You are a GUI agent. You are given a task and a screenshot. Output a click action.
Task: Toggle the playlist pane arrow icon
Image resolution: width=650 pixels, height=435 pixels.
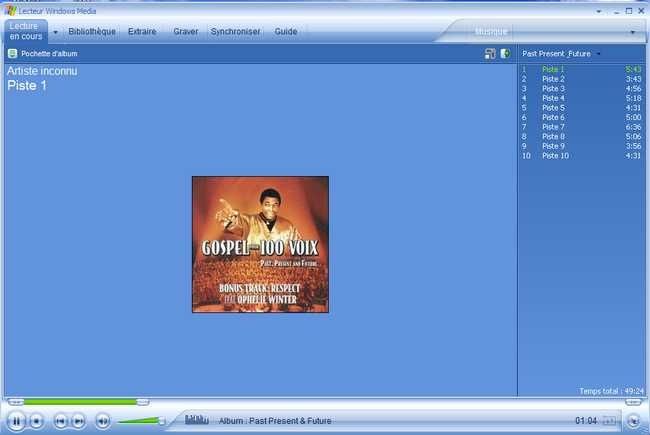click(505, 53)
